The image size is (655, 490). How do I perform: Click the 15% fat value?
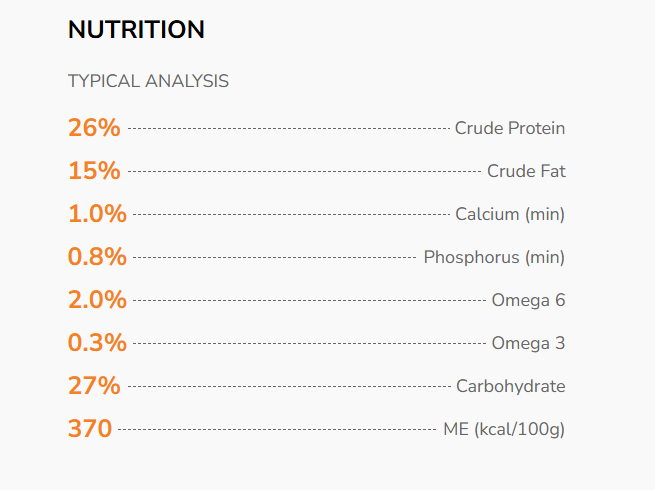click(x=94, y=171)
